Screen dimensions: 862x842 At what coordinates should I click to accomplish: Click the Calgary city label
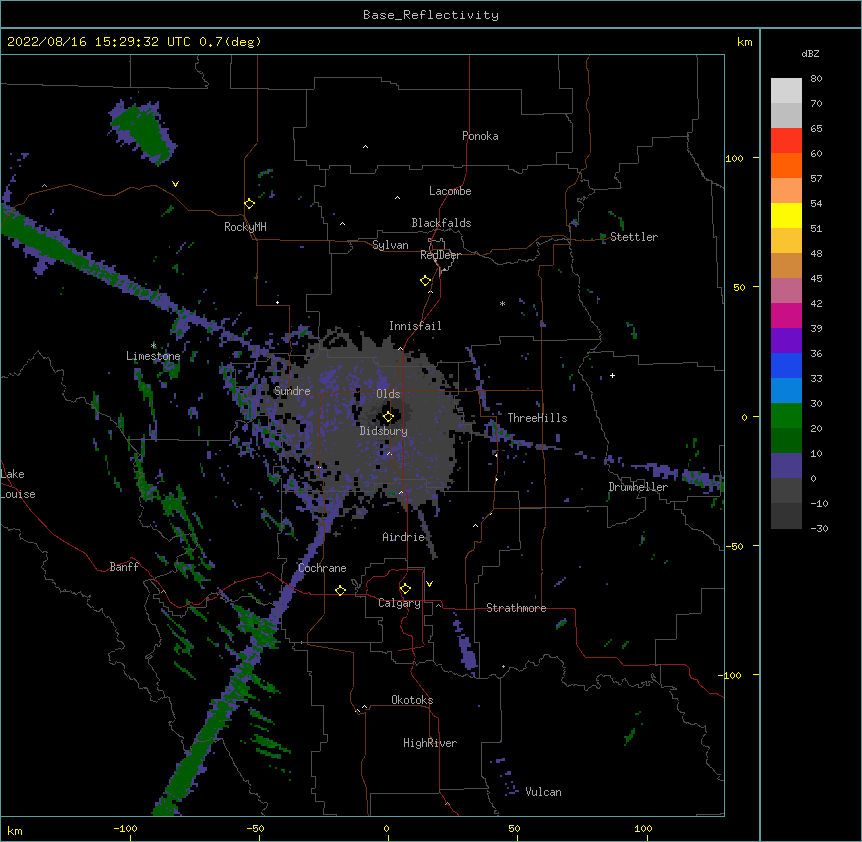(399, 603)
